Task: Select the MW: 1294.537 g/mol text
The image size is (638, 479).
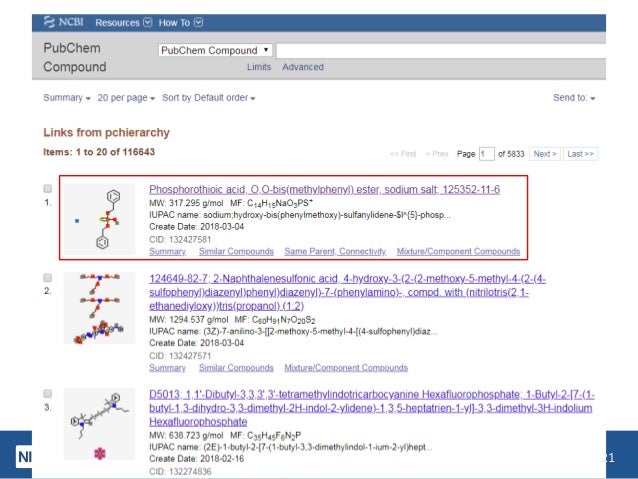Action: click(188, 319)
